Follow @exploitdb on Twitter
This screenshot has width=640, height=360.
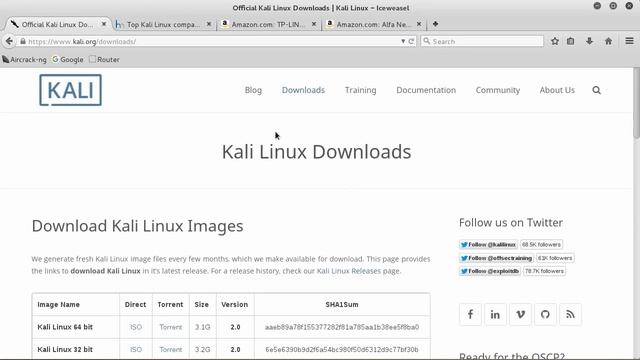490,271
